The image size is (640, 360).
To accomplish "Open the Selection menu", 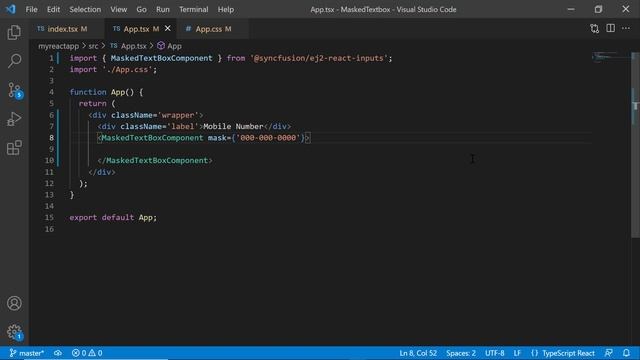I will point(85,9).
